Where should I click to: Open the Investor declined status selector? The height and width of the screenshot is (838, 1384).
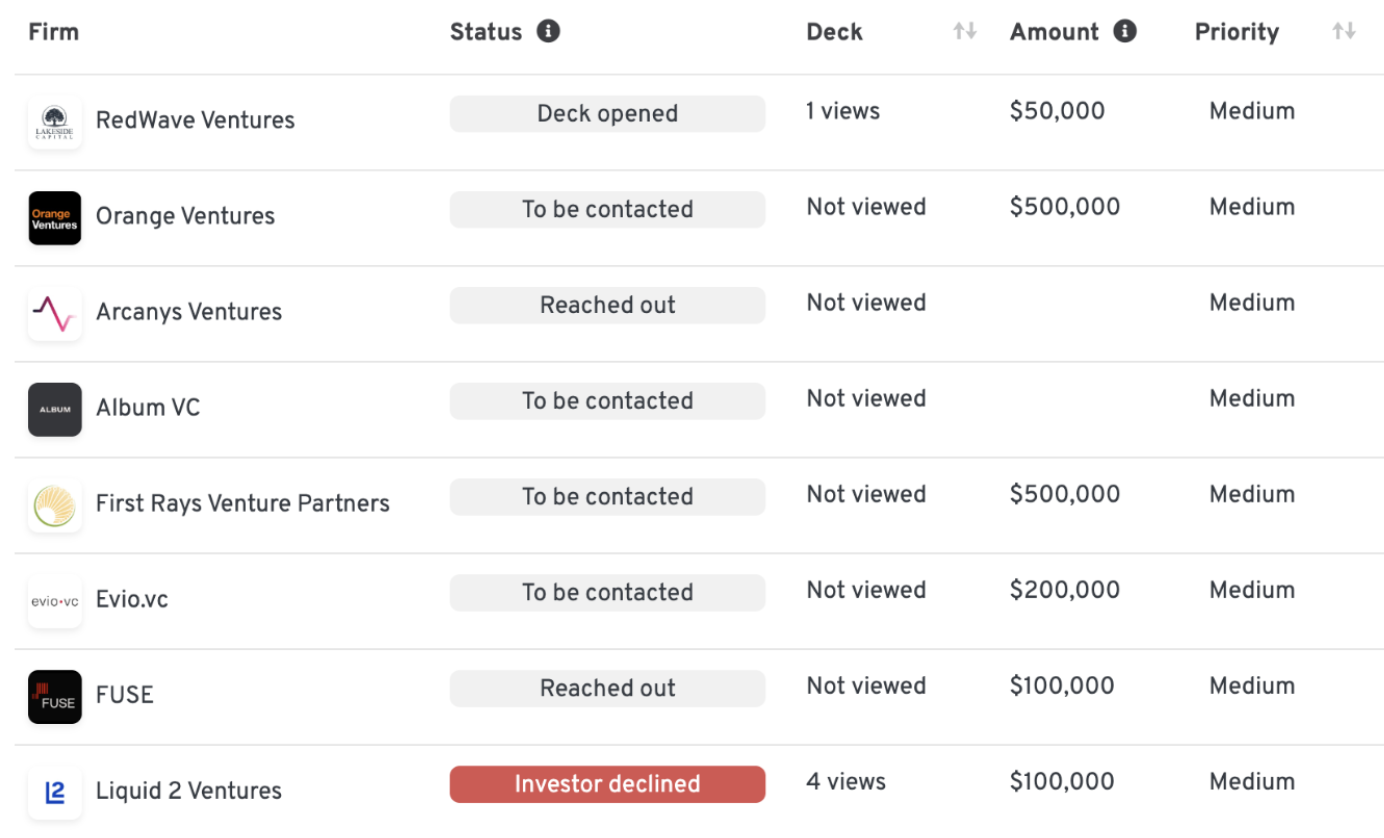click(x=607, y=784)
